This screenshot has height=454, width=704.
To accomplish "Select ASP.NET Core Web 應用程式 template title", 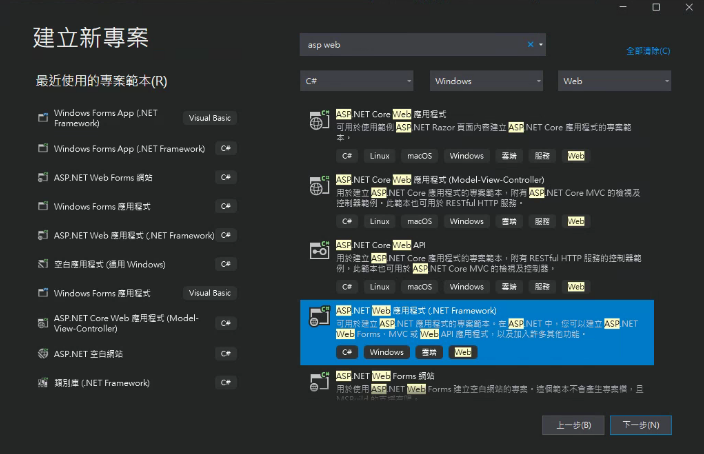I will (391, 114).
